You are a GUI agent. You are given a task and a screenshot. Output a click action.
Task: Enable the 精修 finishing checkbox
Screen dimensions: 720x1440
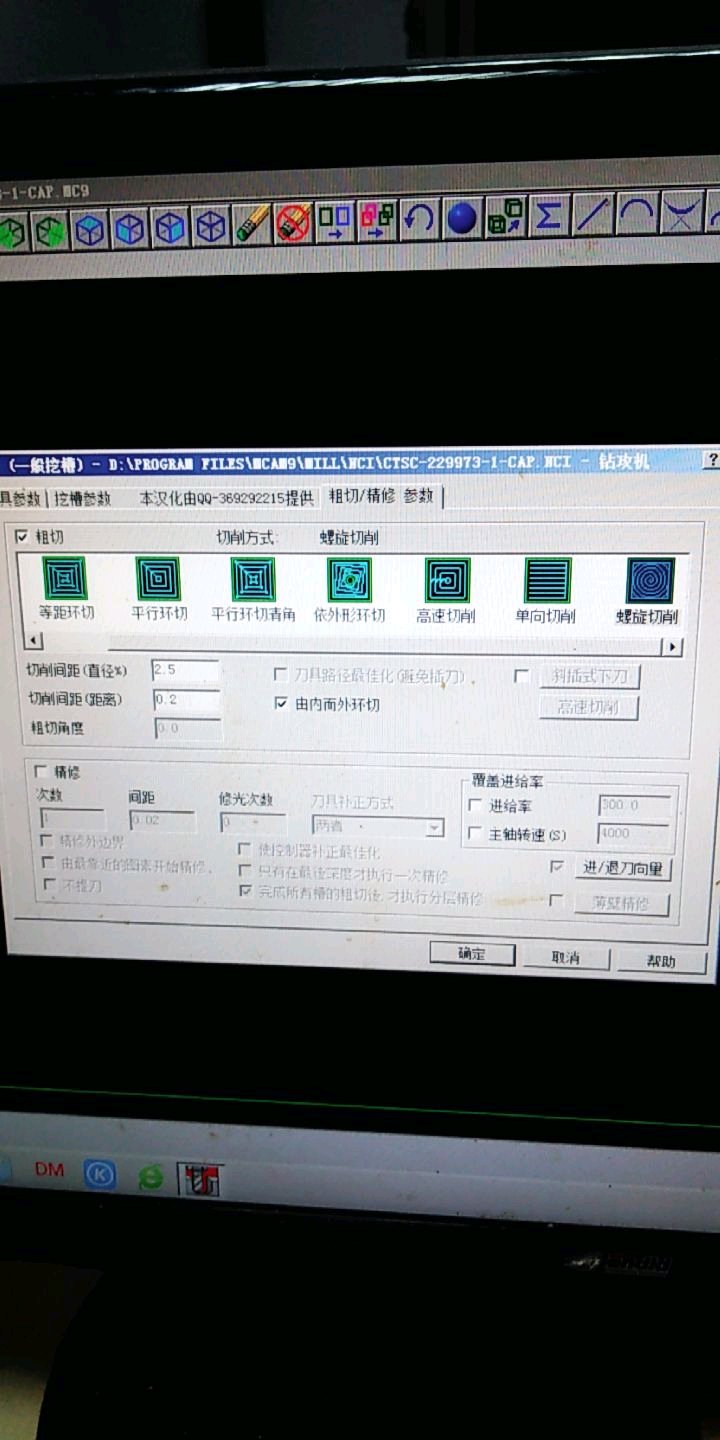click(x=41, y=771)
